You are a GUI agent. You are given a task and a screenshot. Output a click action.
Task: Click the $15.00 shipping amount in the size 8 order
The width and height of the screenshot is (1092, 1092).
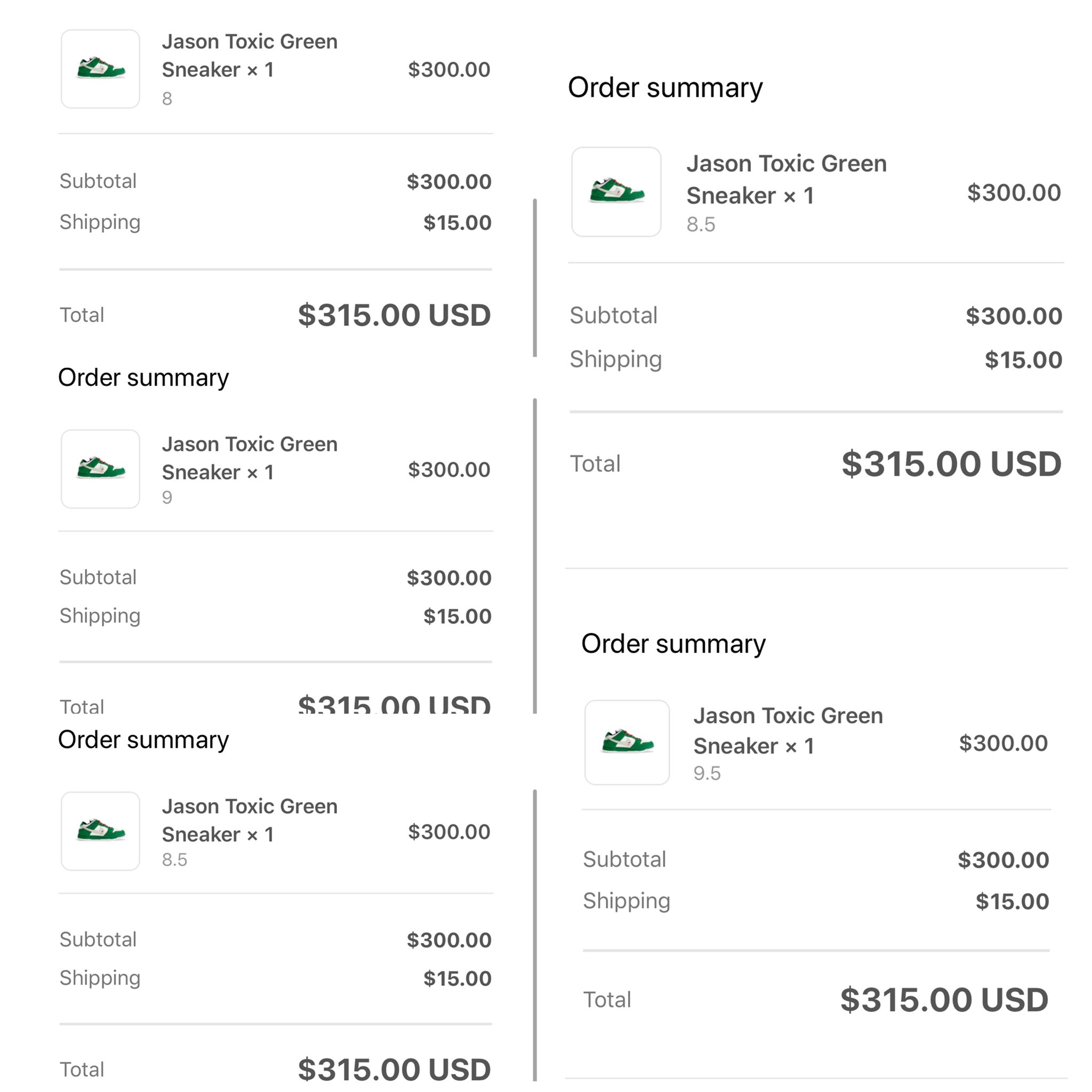tap(457, 223)
